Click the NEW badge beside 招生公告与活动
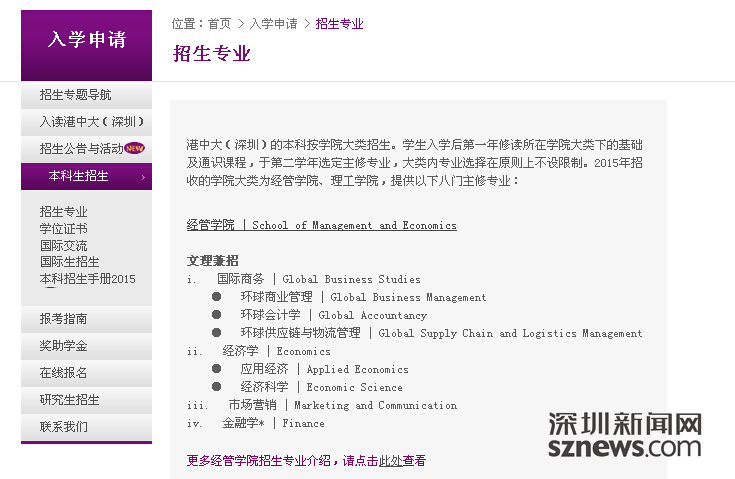 click(x=135, y=149)
